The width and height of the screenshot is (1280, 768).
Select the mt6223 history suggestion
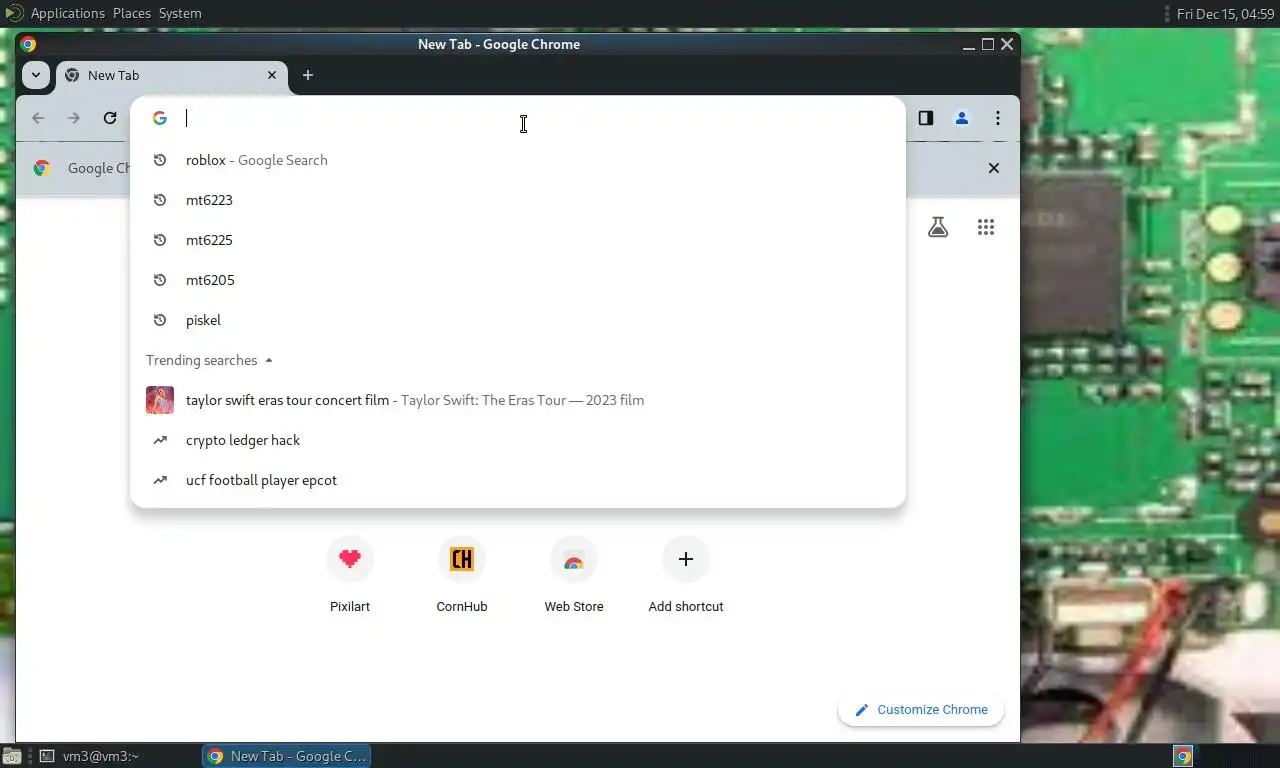[518, 200]
